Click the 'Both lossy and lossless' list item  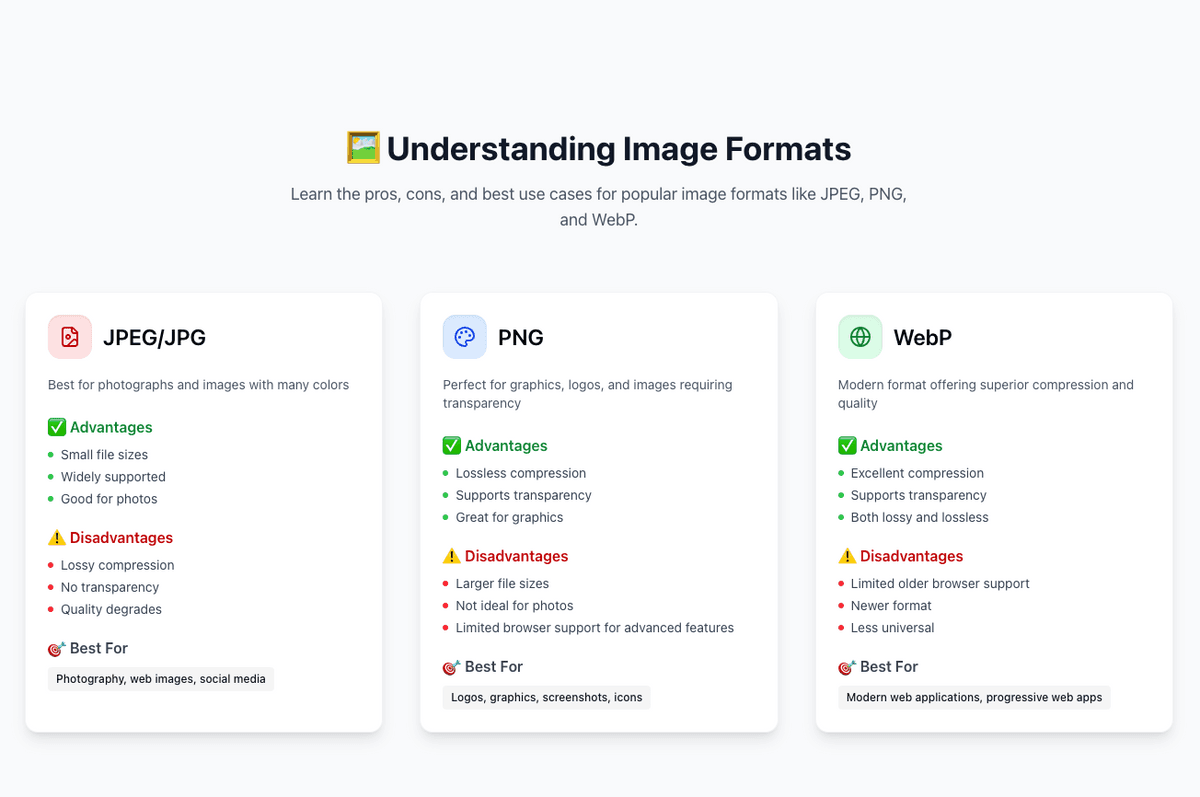(919, 517)
